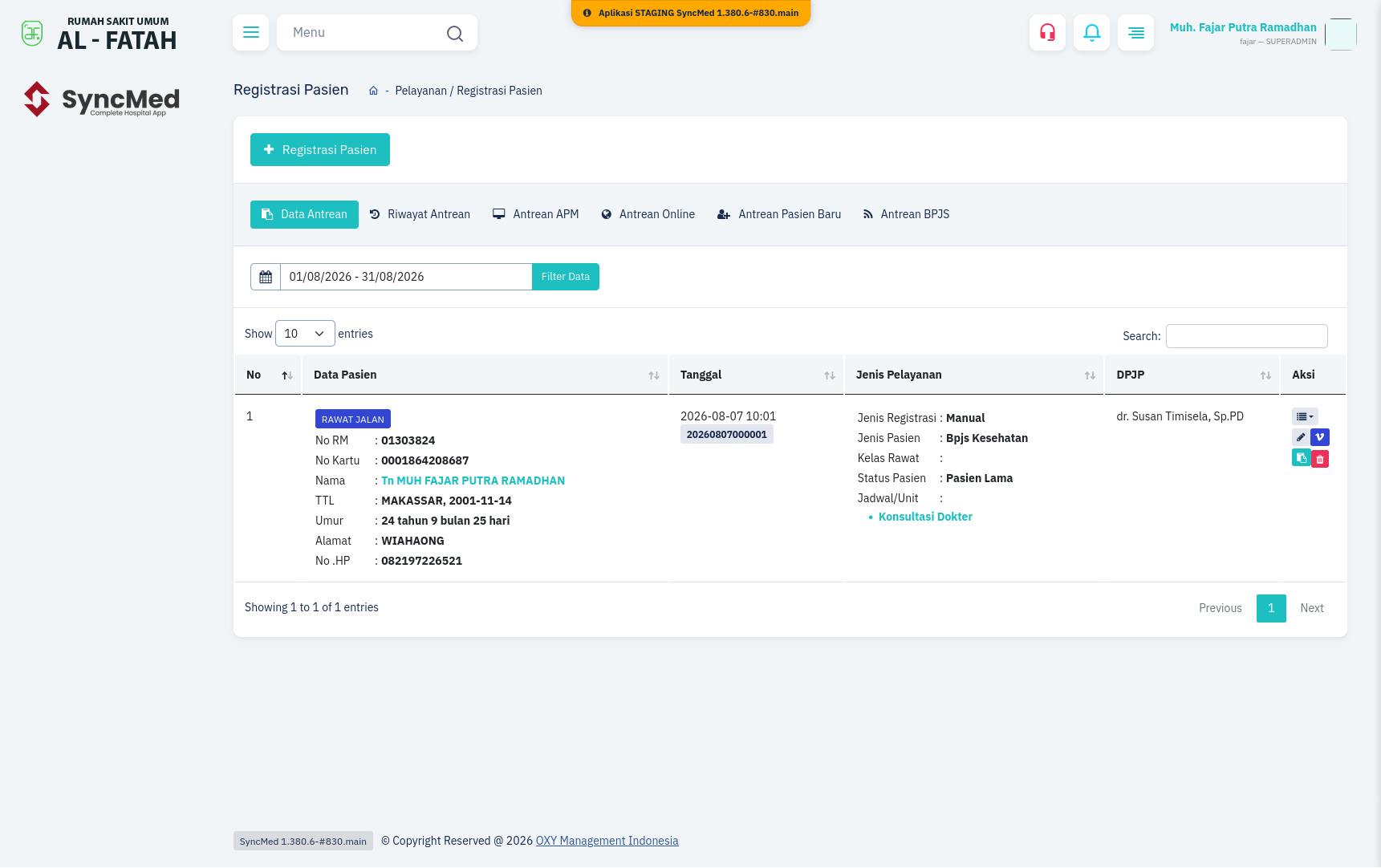
Task: Click the magnifier search icon in Menu box
Action: click(455, 33)
